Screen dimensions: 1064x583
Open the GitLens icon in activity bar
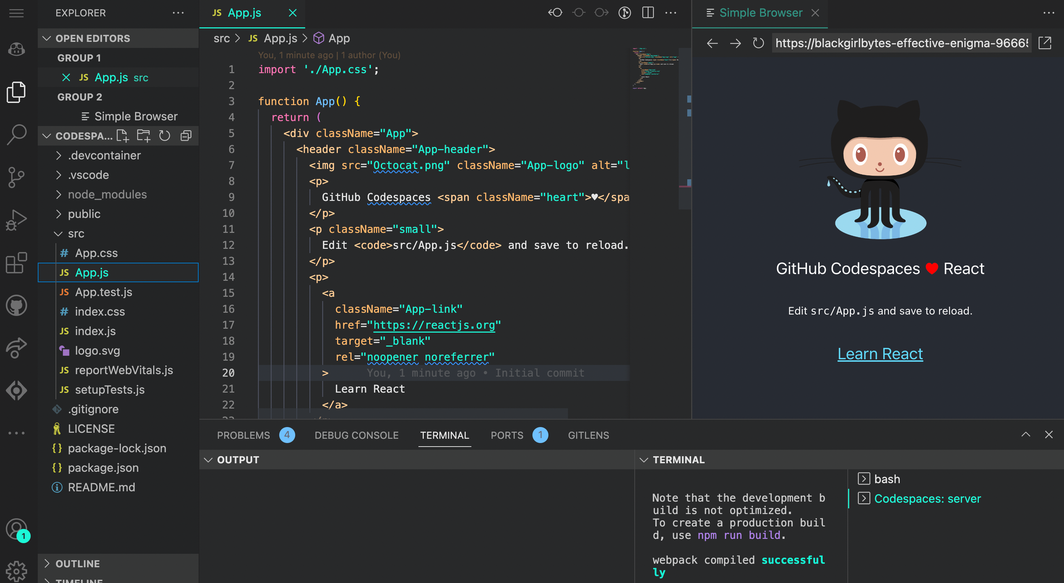(16, 391)
